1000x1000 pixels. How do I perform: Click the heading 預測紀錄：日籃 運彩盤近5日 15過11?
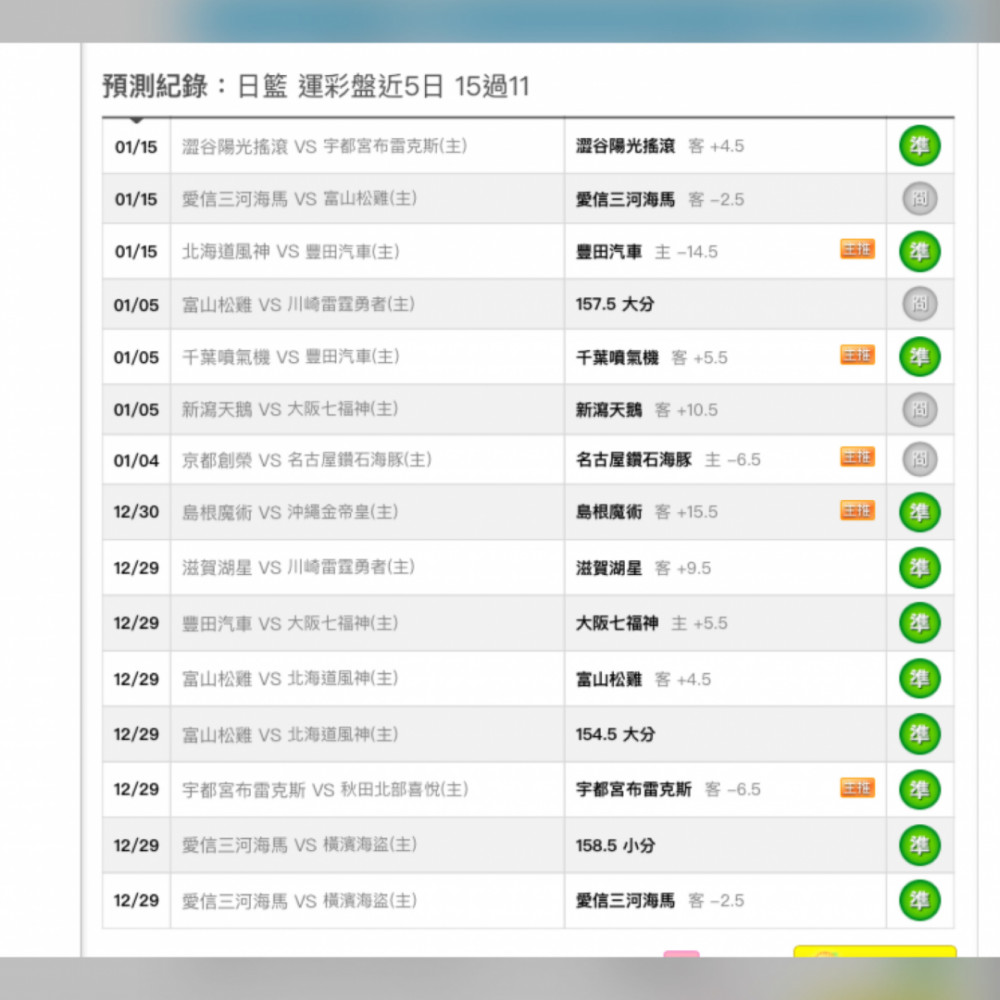(316, 86)
